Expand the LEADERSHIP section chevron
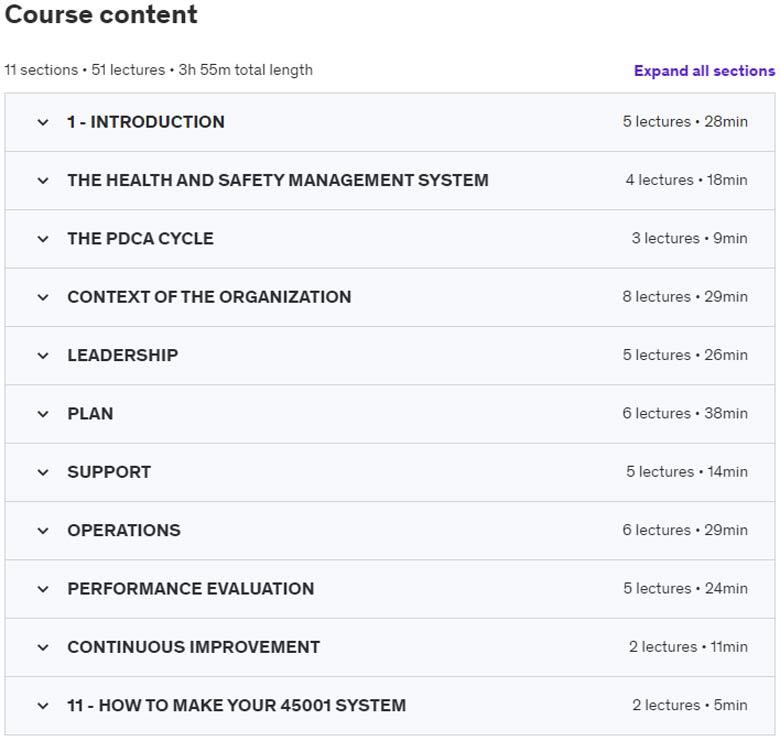Viewport: 780px width, 741px height. click(x=43, y=356)
